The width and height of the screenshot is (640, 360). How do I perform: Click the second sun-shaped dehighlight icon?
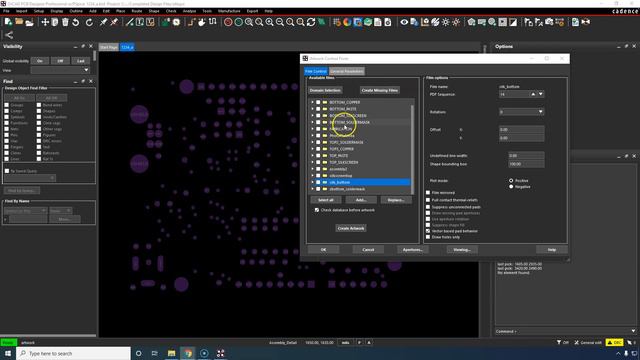point(456,22)
